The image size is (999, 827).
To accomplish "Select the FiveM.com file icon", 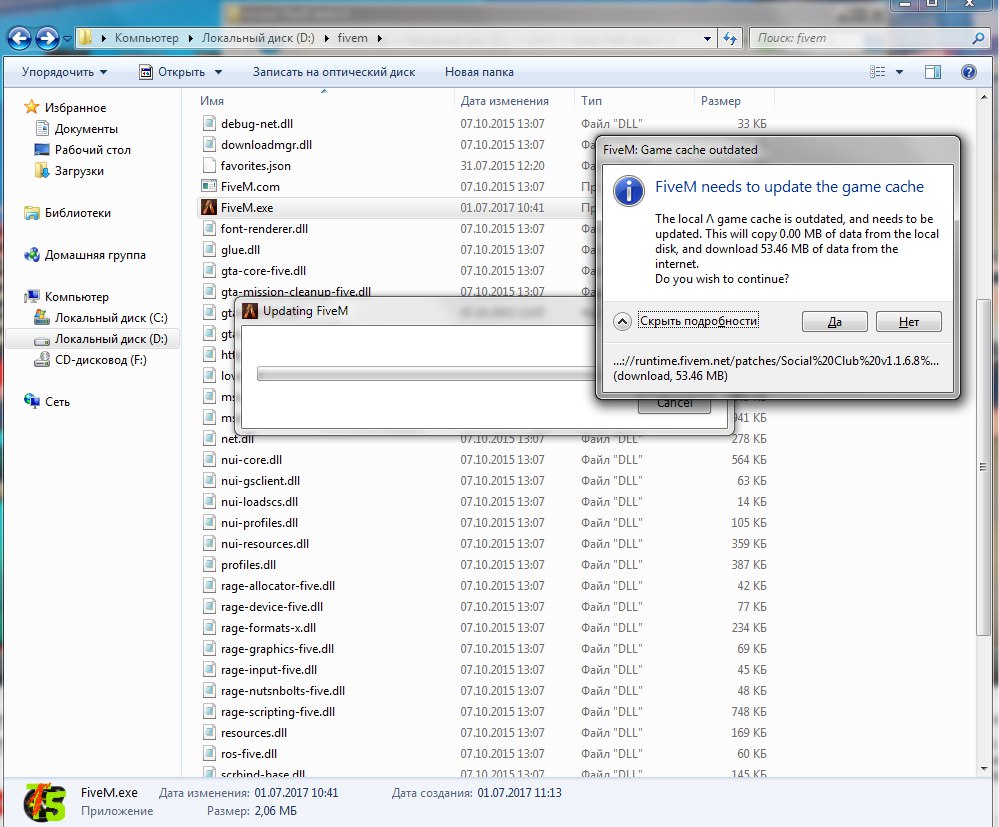I will (209, 187).
